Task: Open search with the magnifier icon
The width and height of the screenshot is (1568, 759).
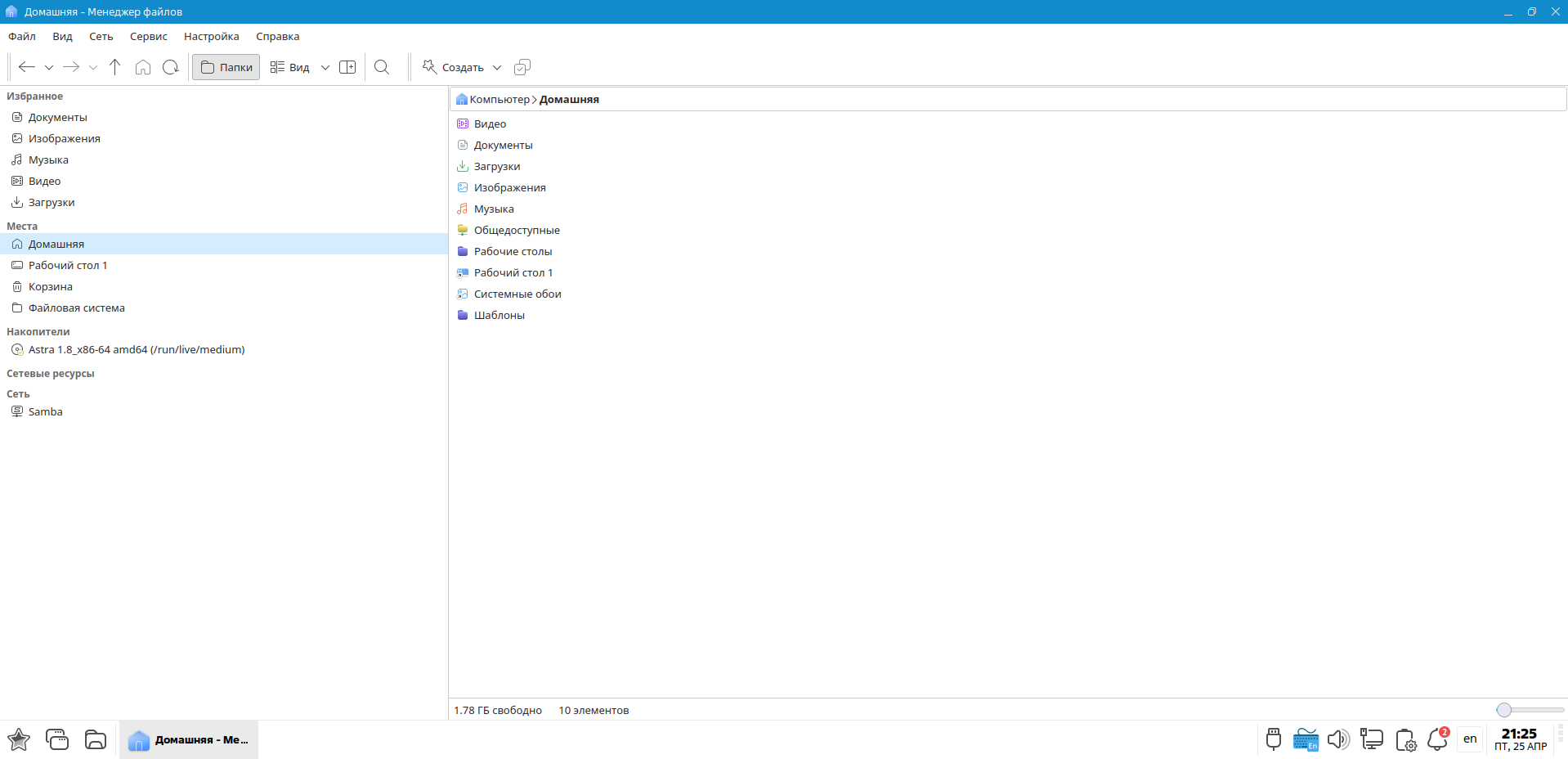Action: 382,67
